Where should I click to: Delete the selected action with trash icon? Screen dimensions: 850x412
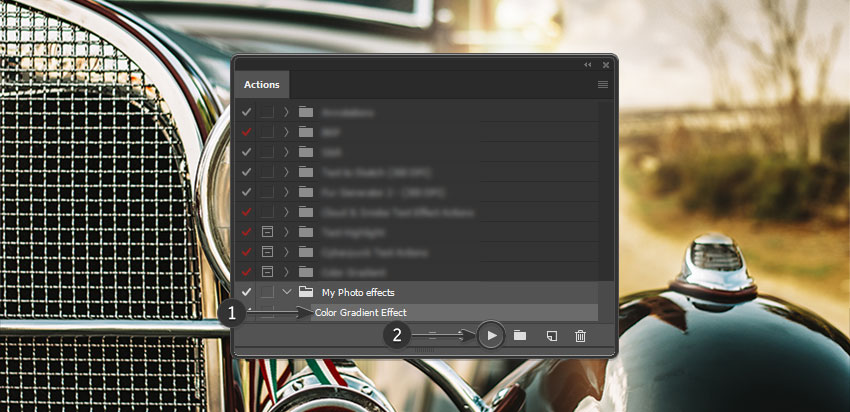pyautogui.click(x=580, y=336)
